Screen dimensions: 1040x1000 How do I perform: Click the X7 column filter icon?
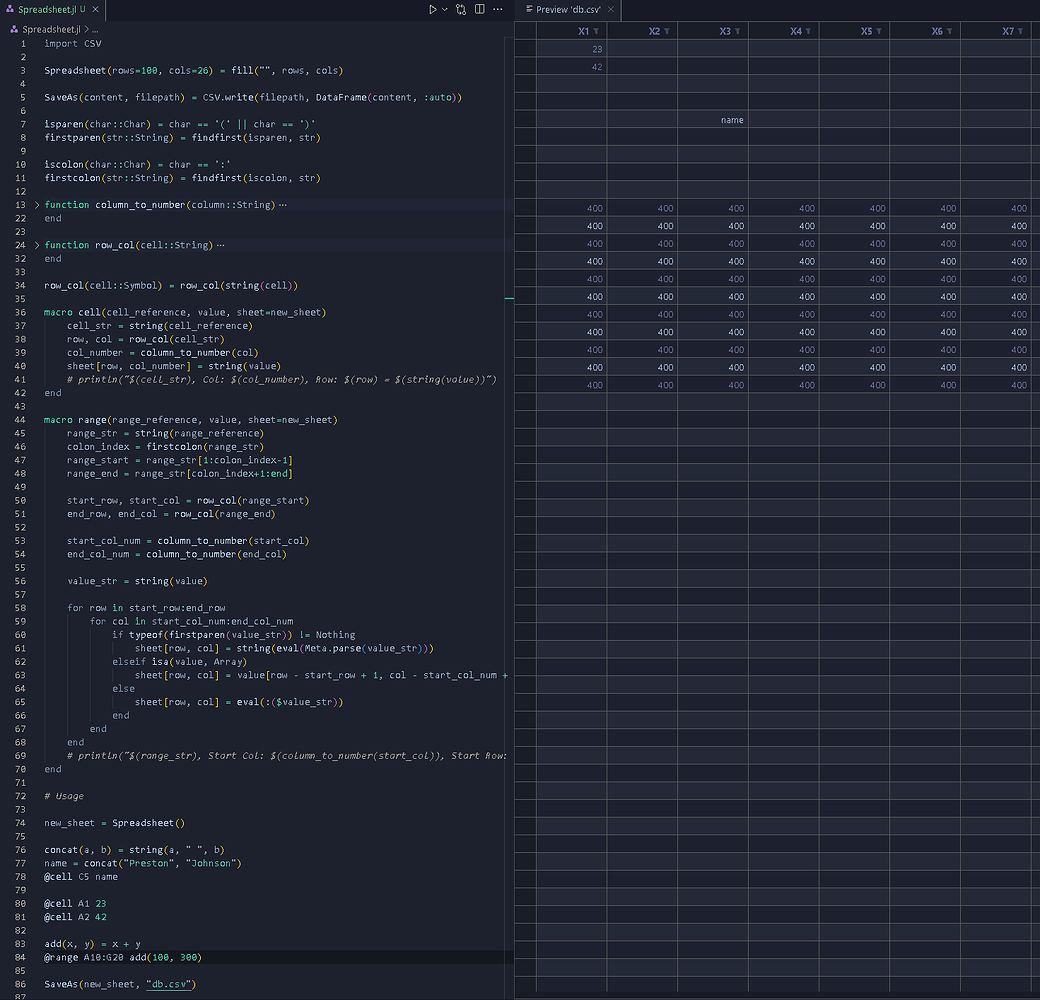pos(1021,32)
